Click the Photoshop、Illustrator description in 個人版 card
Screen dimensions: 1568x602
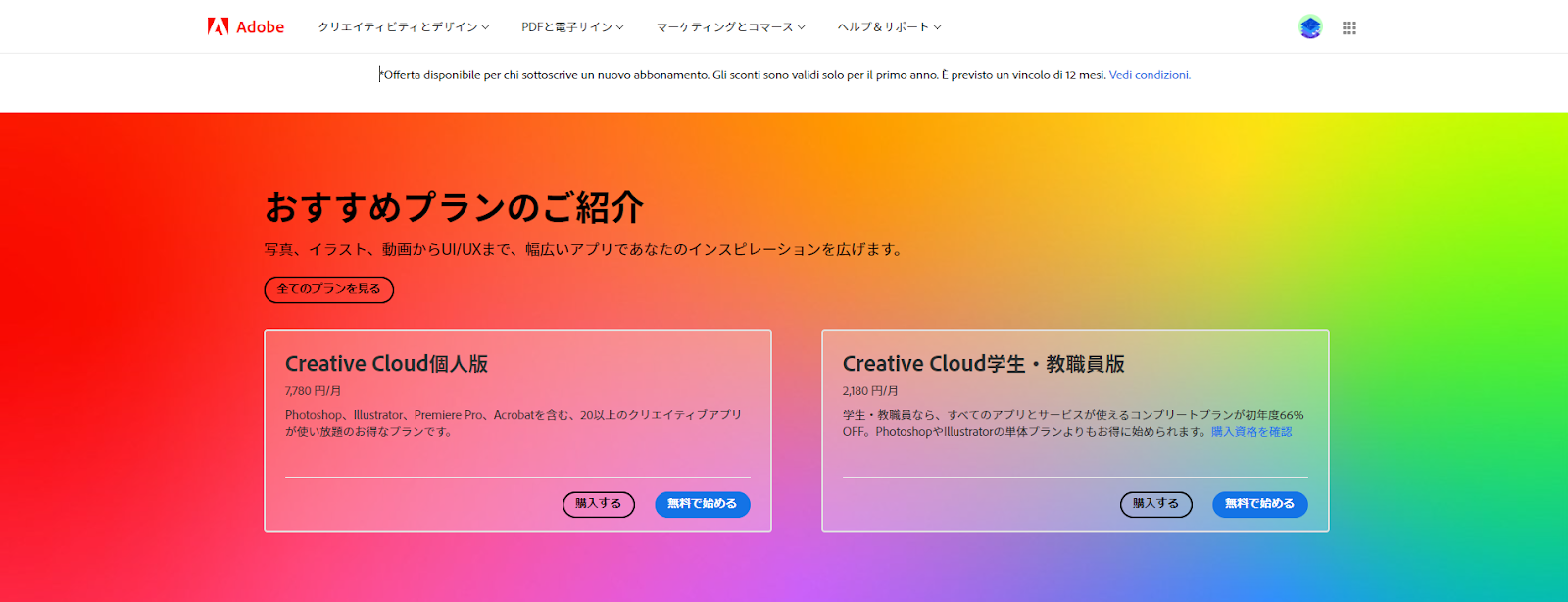(514, 424)
